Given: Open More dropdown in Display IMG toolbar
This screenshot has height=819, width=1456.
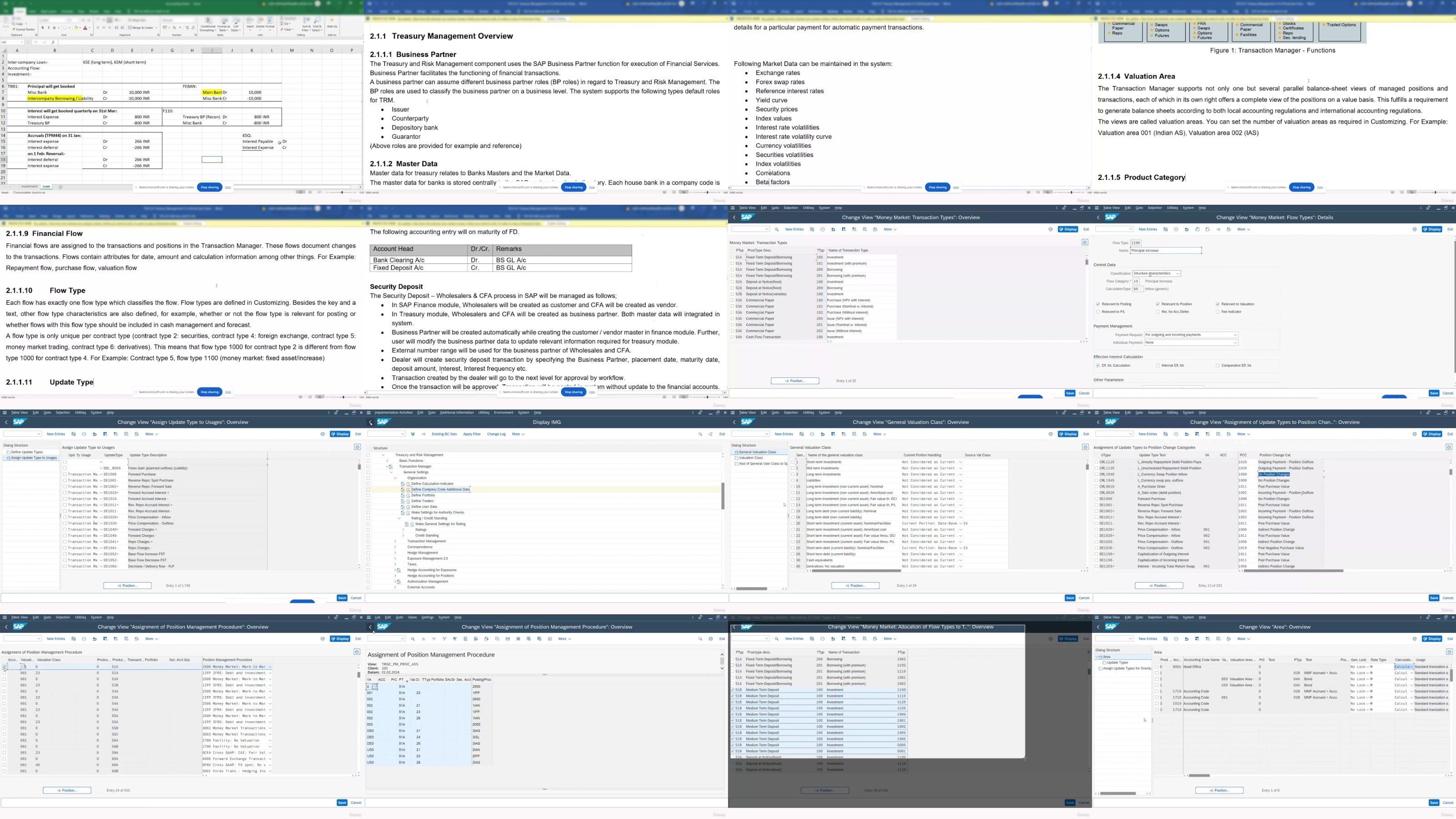Looking at the screenshot, I should [x=518, y=434].
